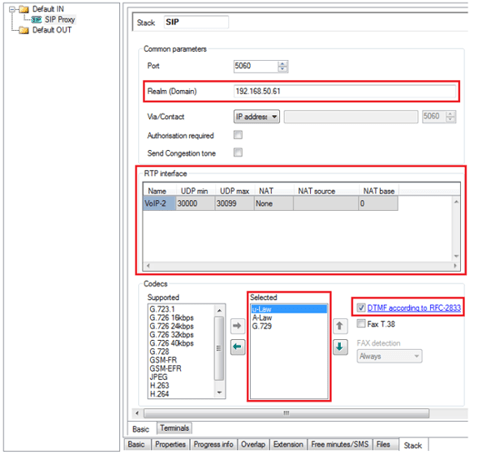Image resolution: width=500 pixels, height=460 pixels.
Task: Select H.263 in Supported codecs
Action: coord(182,386)
